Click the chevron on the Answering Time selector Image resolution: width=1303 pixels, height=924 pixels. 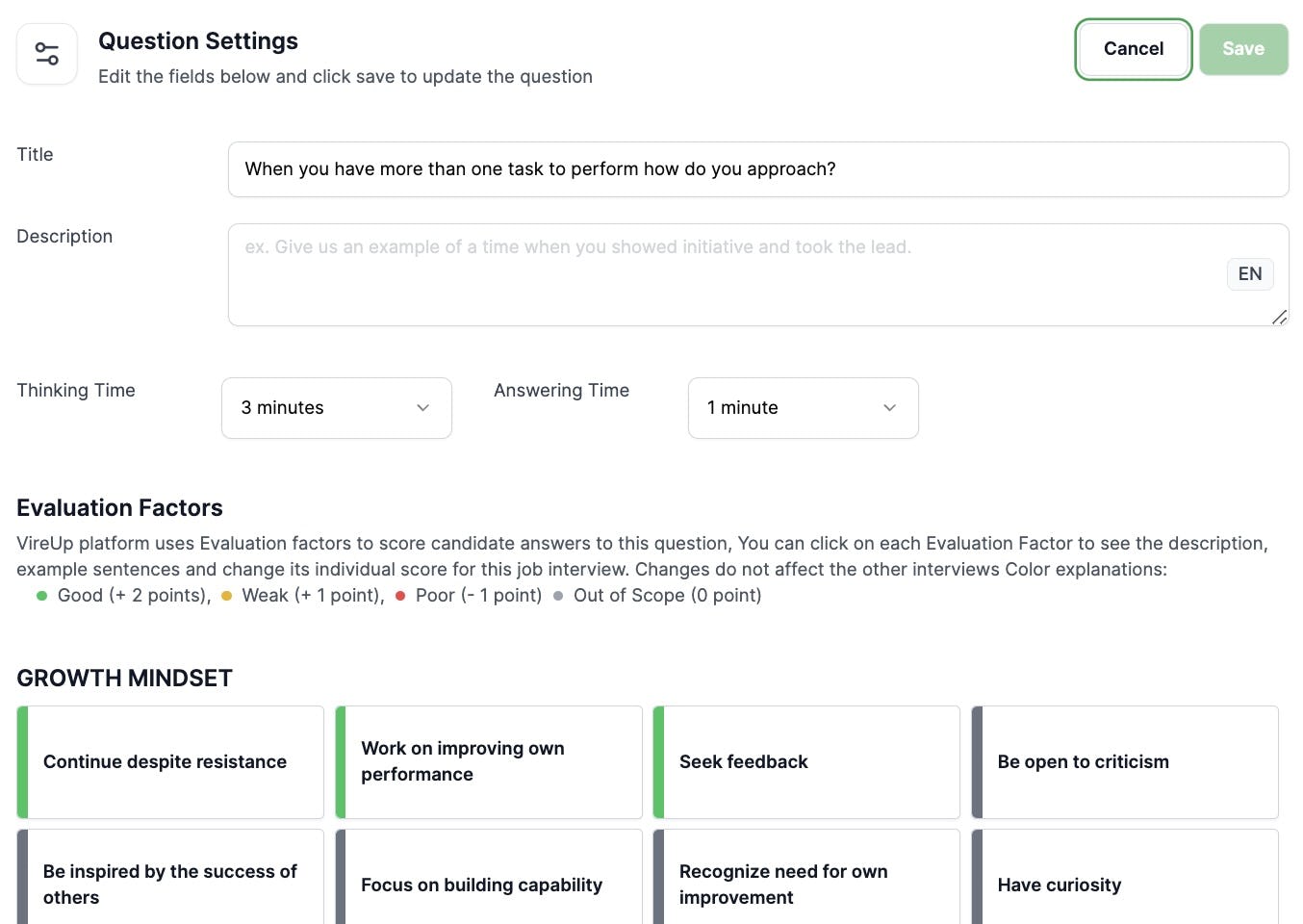pyautogui.click(x=889, y=408)
